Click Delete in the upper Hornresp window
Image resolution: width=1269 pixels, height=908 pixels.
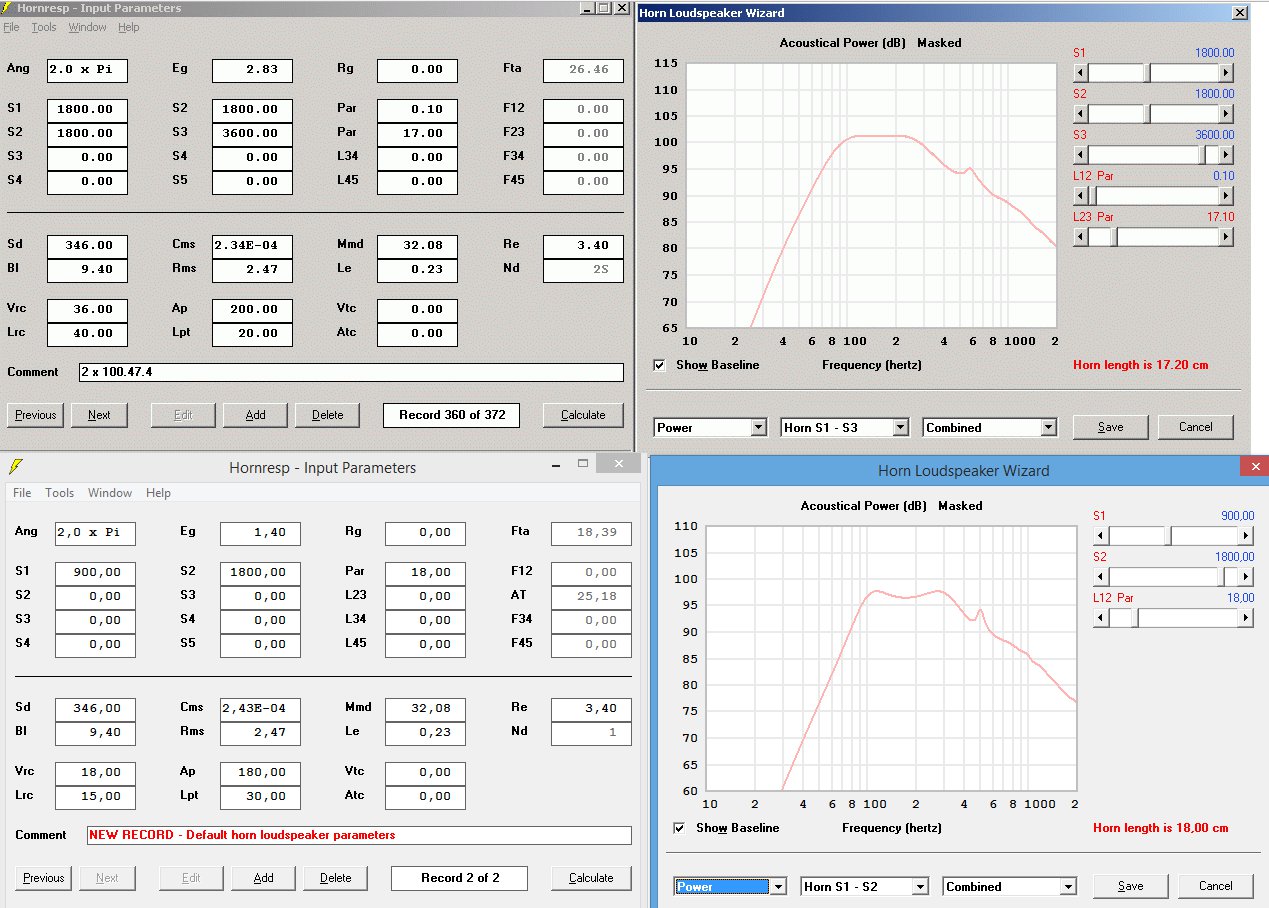click(327, 415)
